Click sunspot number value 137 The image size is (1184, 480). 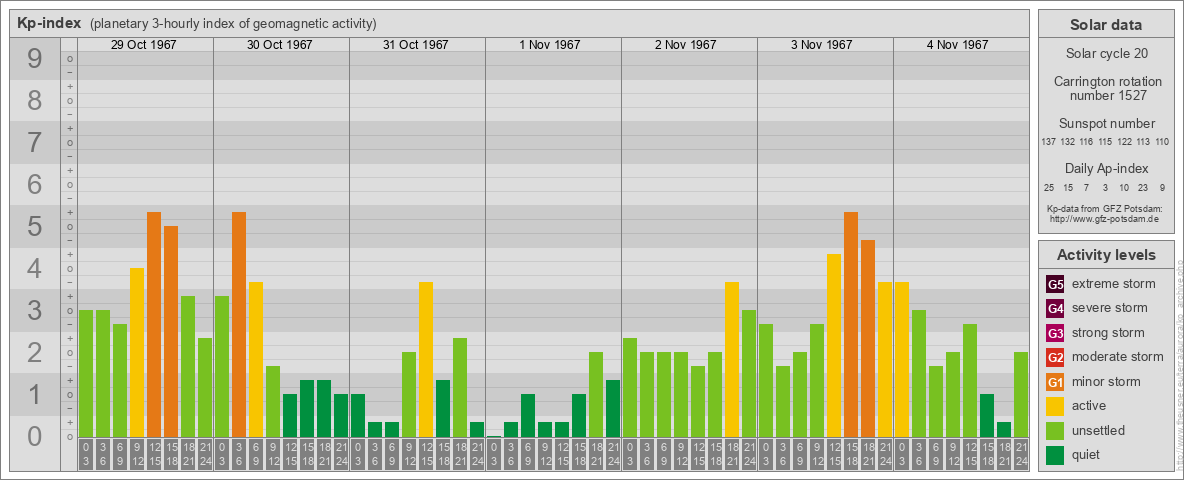click(x=1049, y=142)
